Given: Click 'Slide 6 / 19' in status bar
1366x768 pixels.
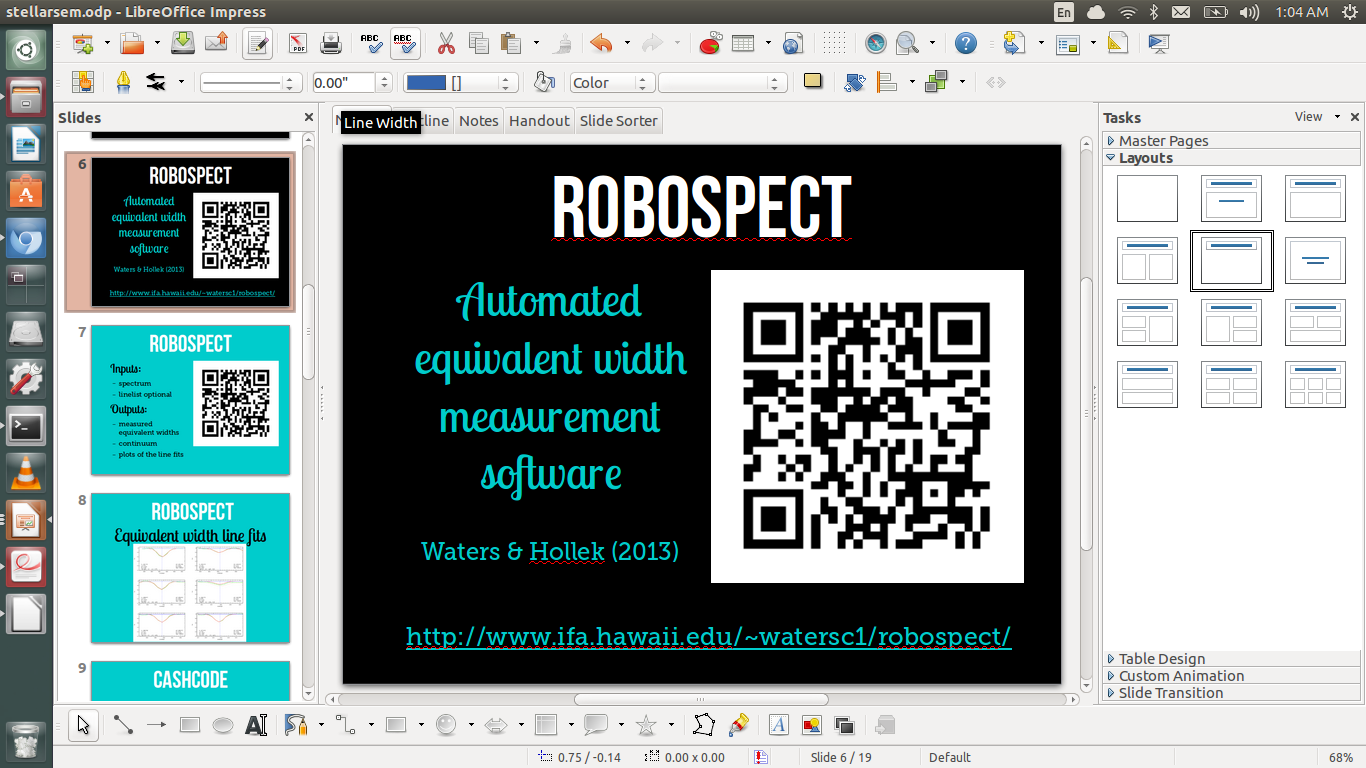Looking at the screenshot, I should point(840,757).
